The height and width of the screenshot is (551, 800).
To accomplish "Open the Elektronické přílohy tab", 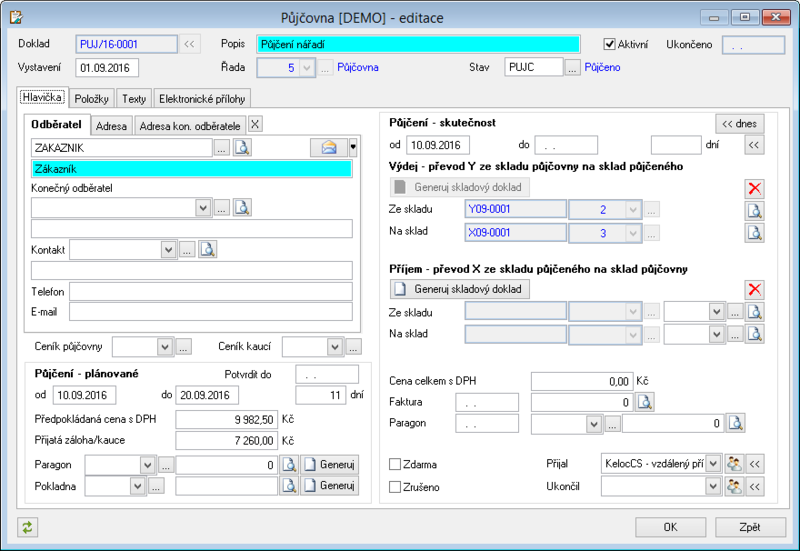I will [202, 99].
